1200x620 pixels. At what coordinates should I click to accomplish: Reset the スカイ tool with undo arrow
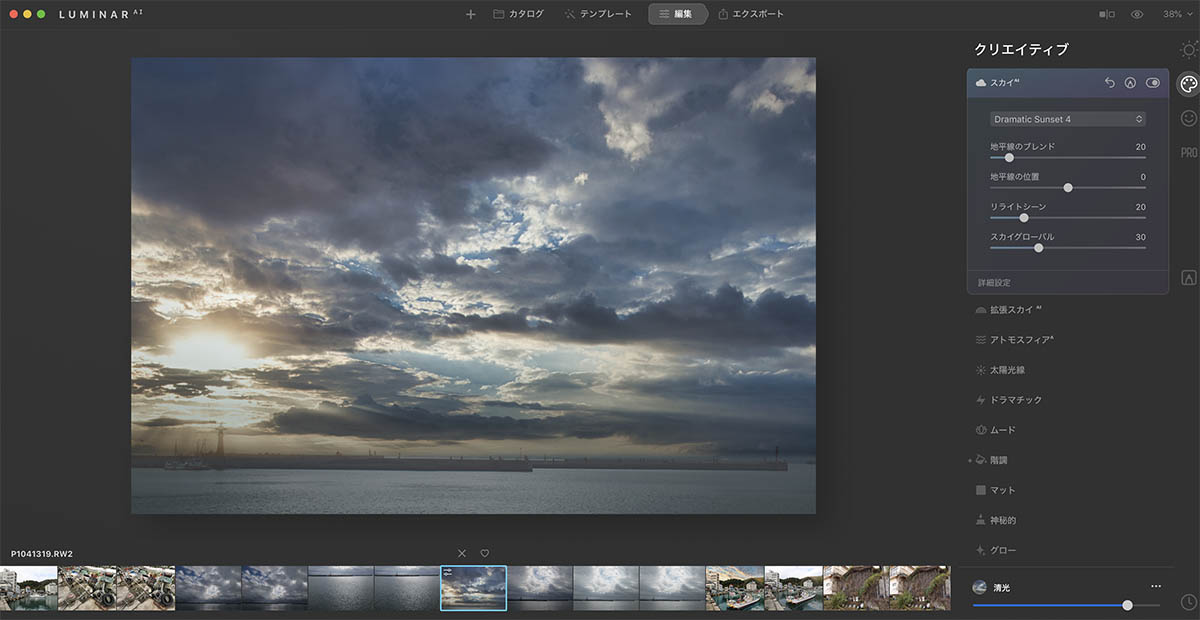point(1110,83)
